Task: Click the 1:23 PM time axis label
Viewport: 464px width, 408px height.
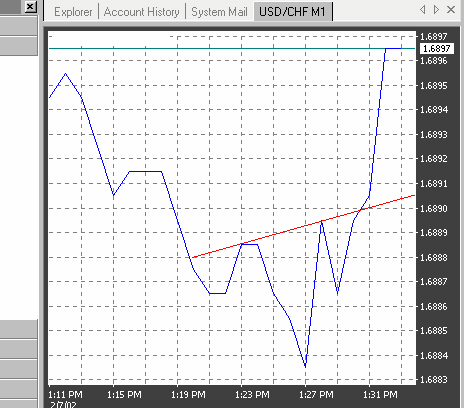Action: pyautogui.click(x=252, y=395)
